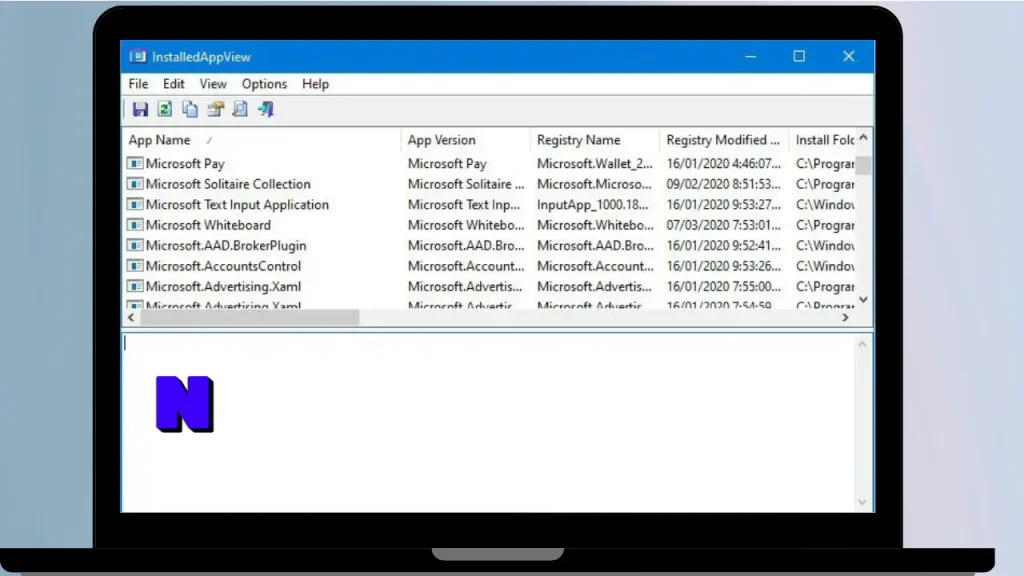This screenshot has width=1024, height=576.
Task: Click the 09/02/2020 8:51:53 modified date cell
Action: (724, 184)
